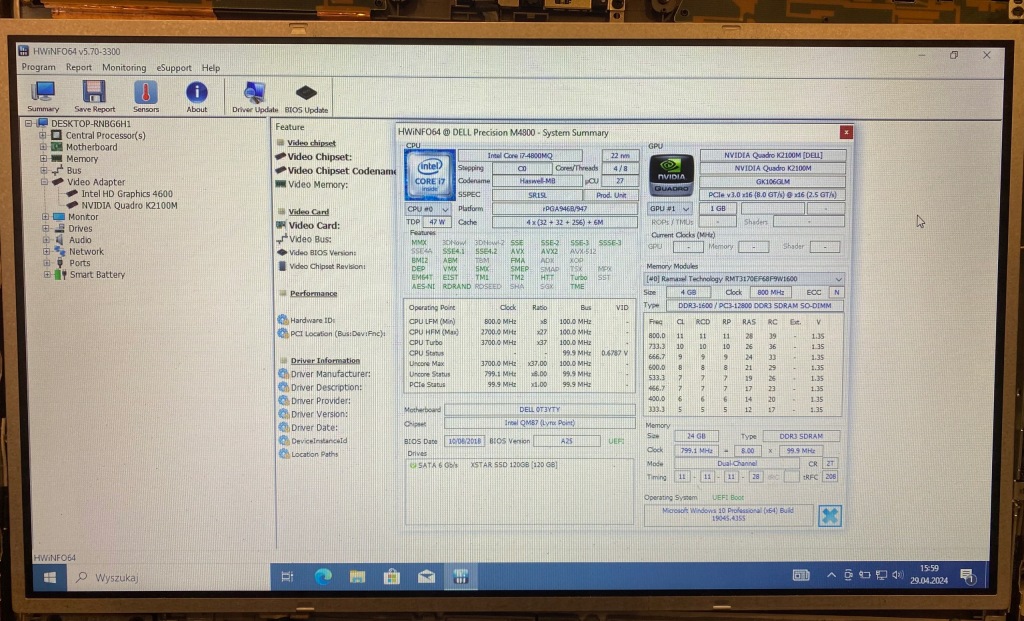Expand the Monitor tree node
Viewport: 1024px width, 621px height.
[45, 216]
